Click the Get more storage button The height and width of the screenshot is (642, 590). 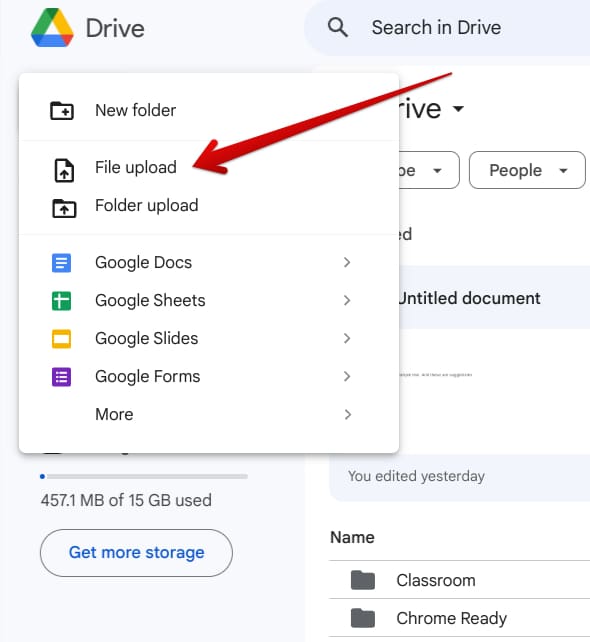pyautogui.click(x=136, y=553)
